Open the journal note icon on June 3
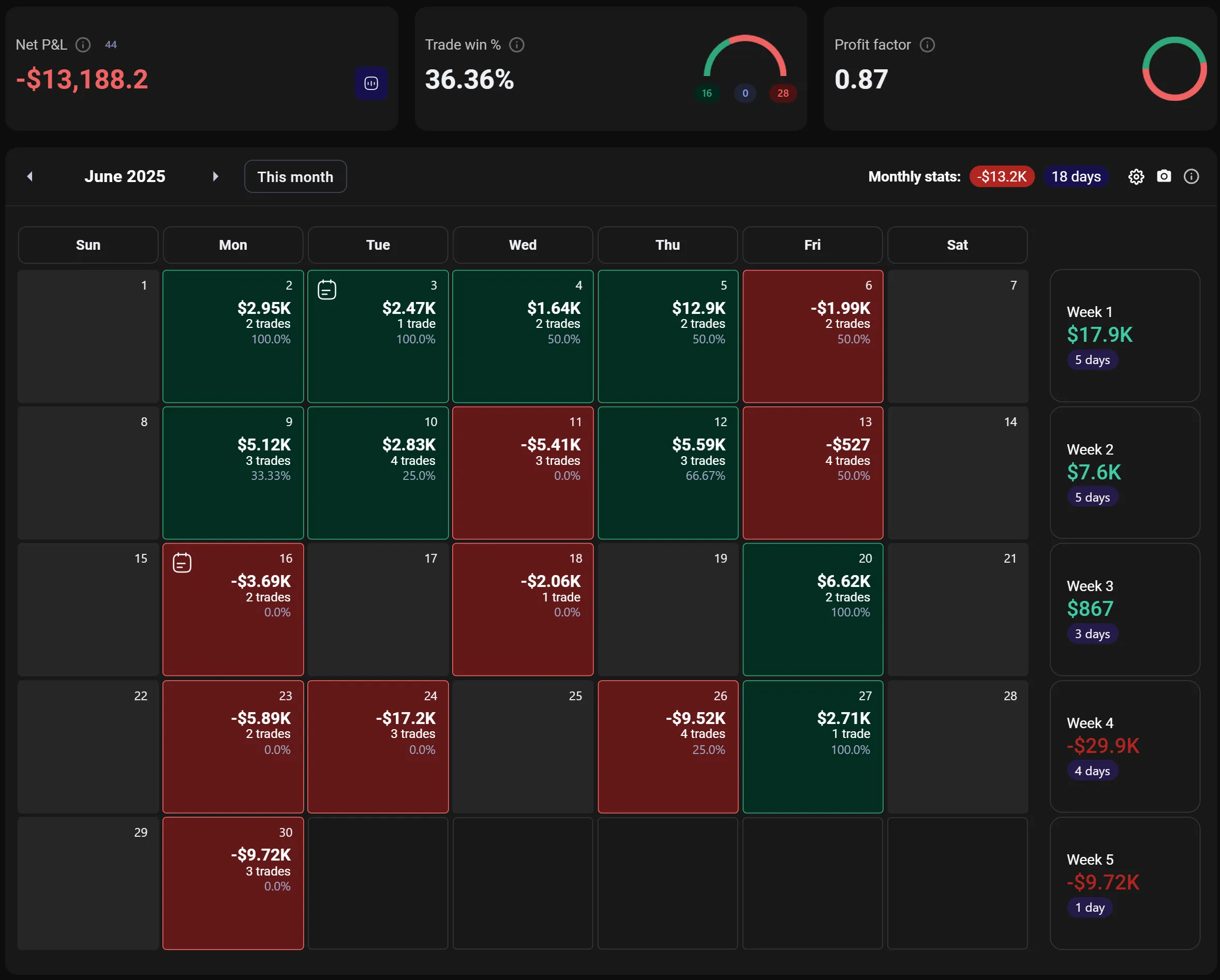 coord(327,290)
